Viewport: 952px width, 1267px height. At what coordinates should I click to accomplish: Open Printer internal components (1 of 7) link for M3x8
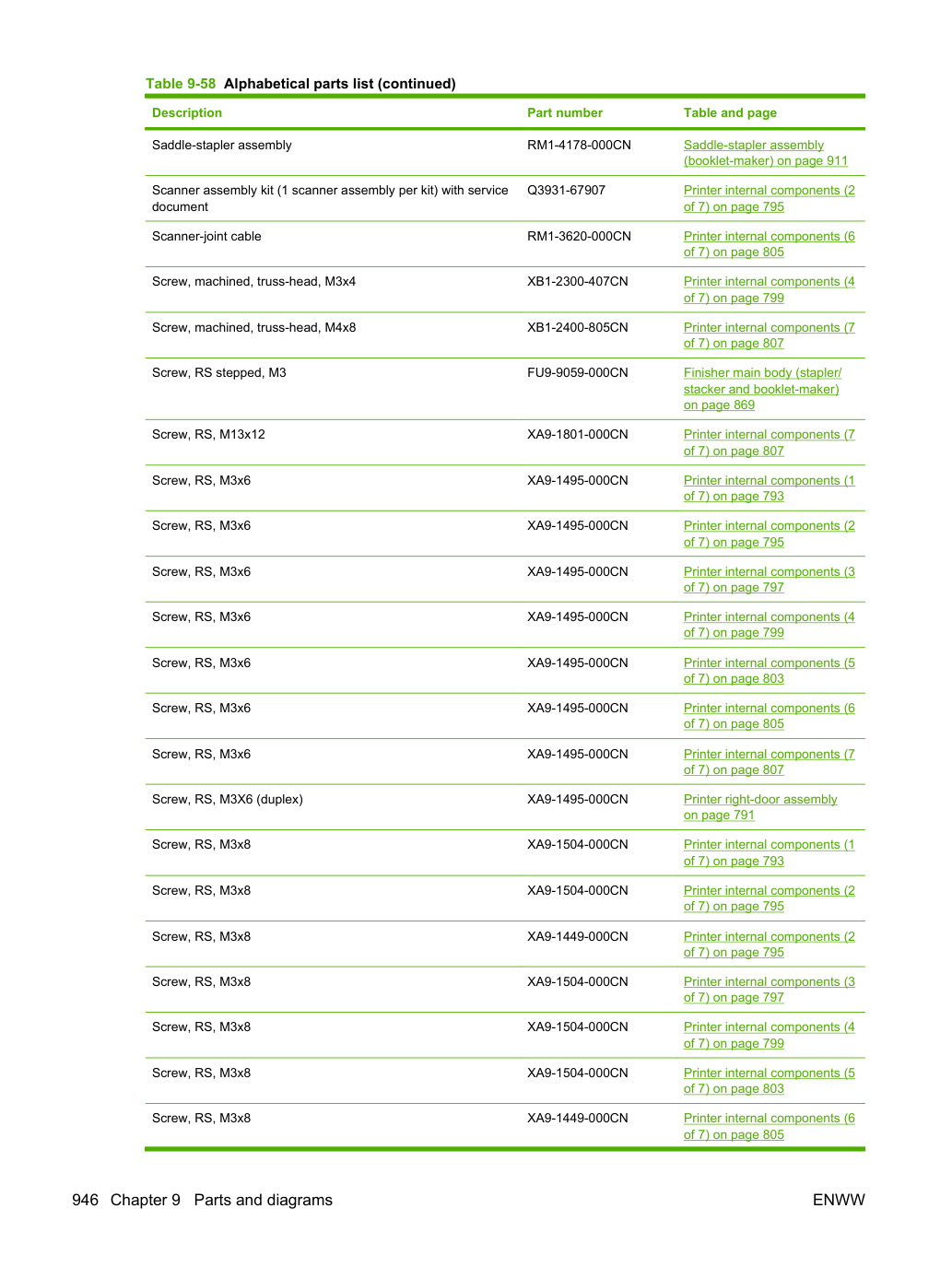769,852
